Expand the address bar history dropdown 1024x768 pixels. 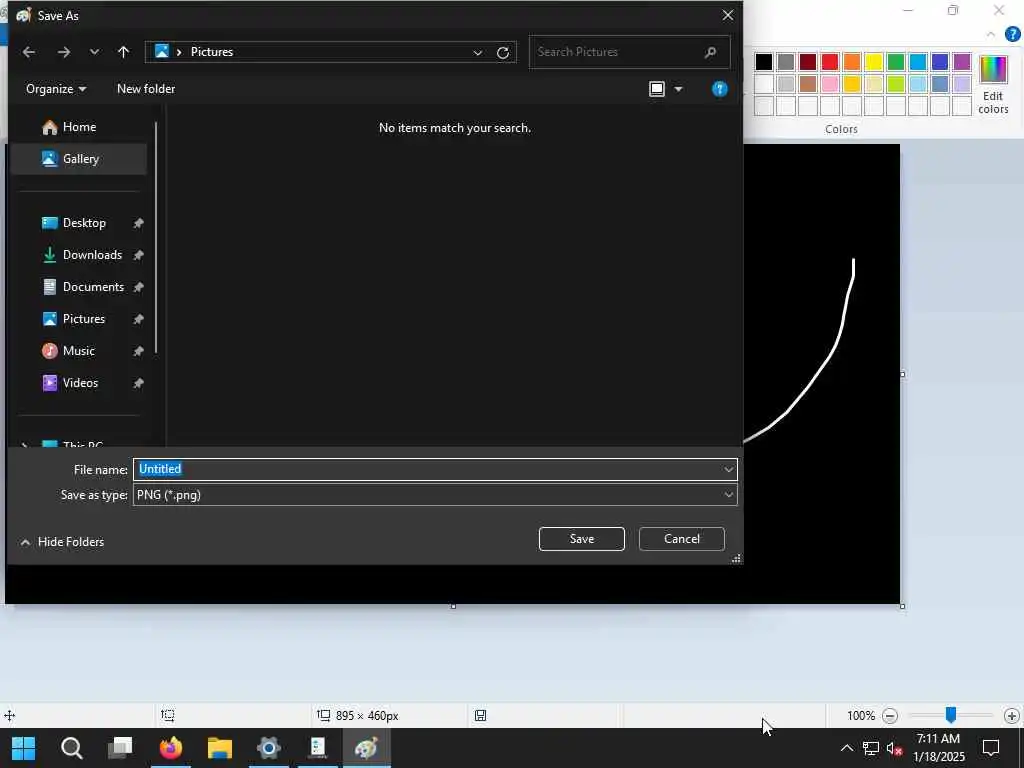(x=477, y=52)
